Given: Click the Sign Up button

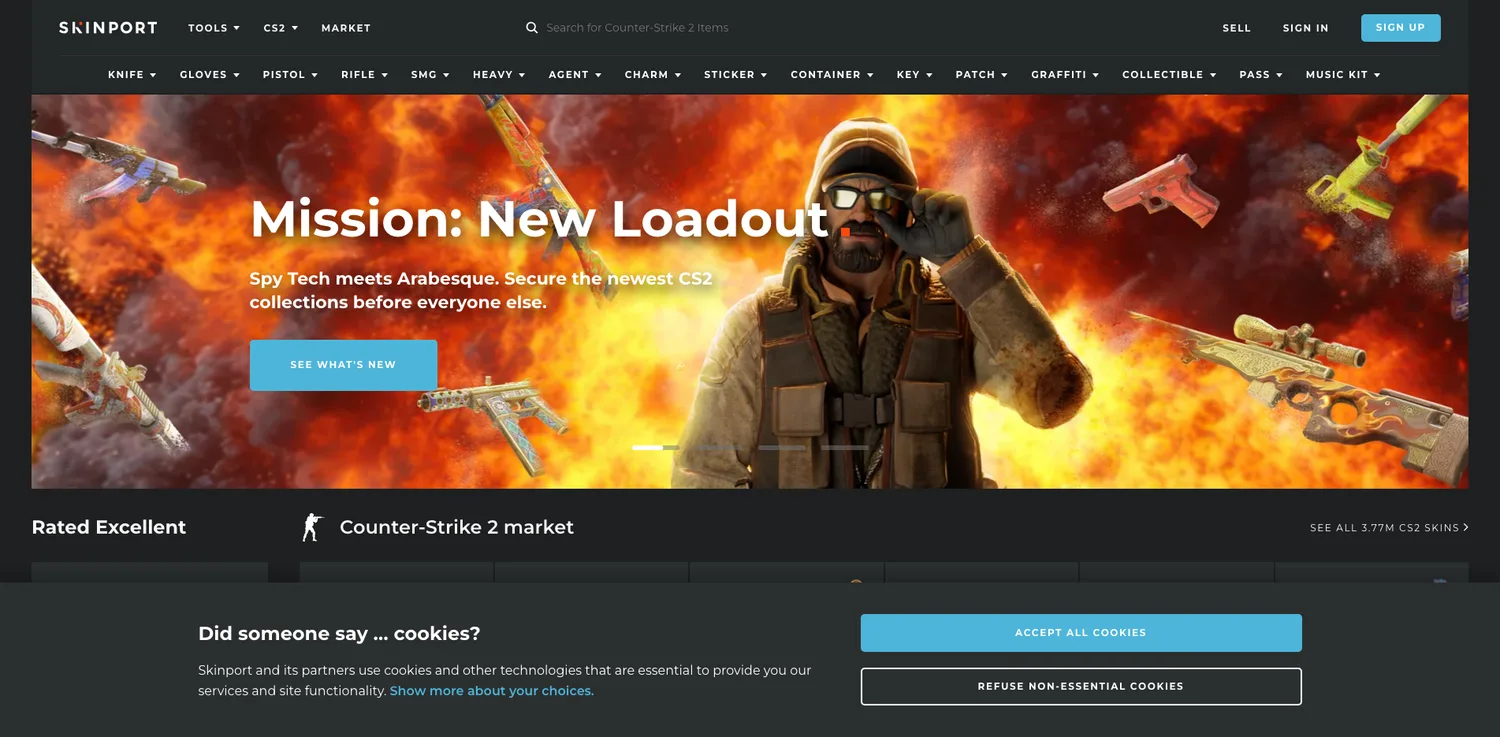Looking at the screenshot, I should point(1400,28).
